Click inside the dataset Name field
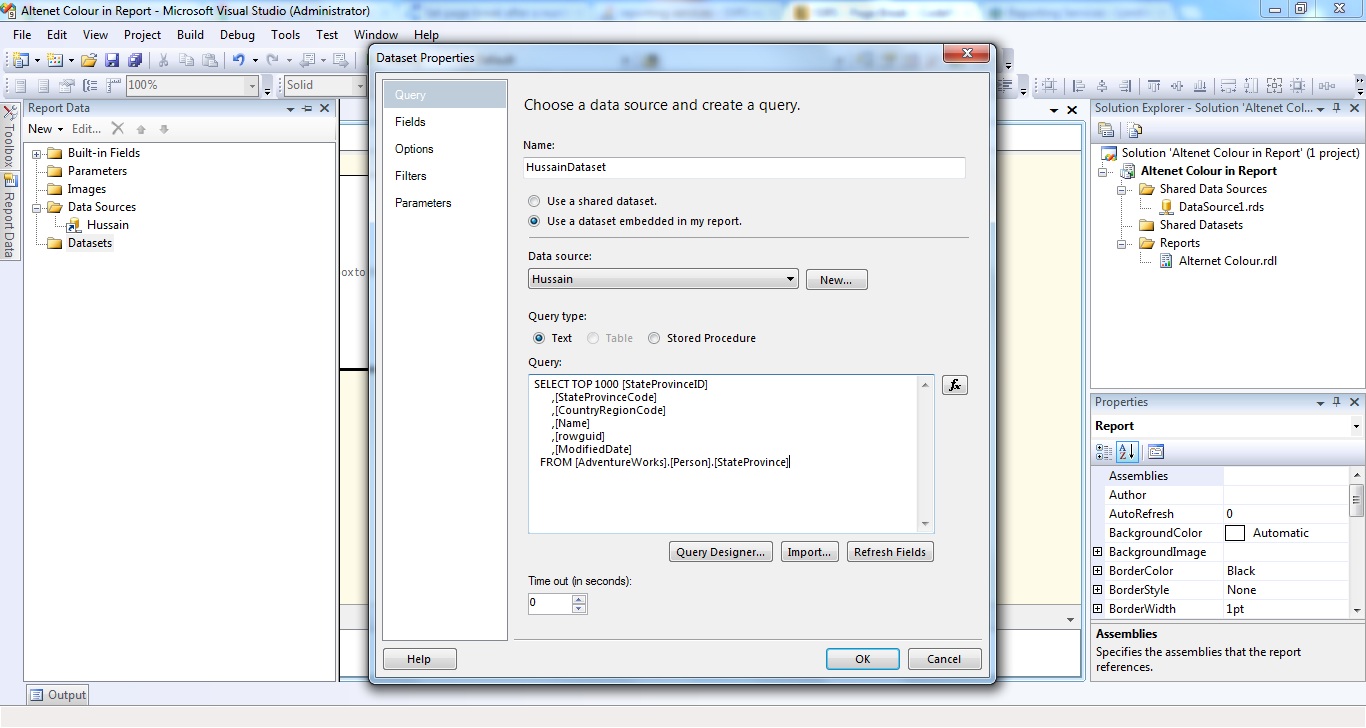Image resolution: width=1366 pixels, height=728 pixels. point(745,168)
